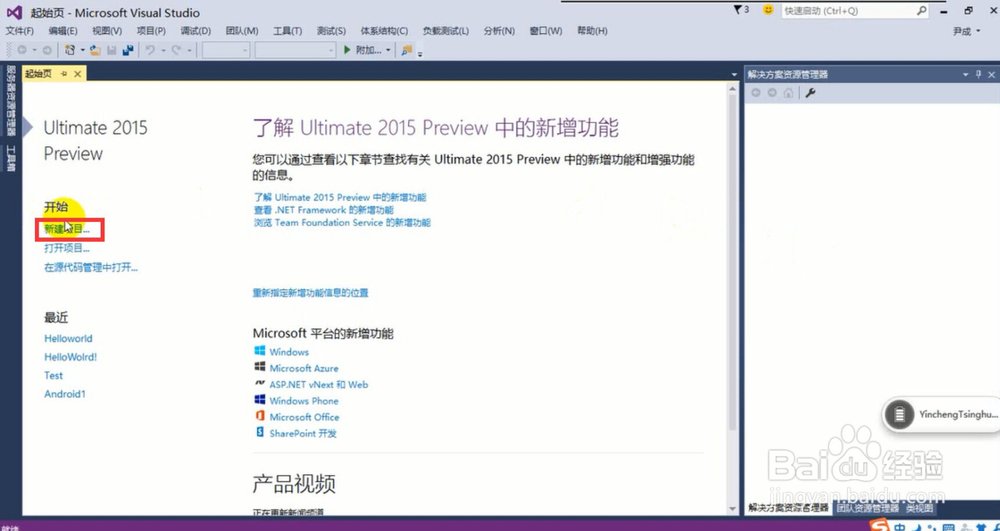Image resolution: width=1000 pixels, height=531 pixels.
Task: Click the Sogou input method icon
Action: 881,526
